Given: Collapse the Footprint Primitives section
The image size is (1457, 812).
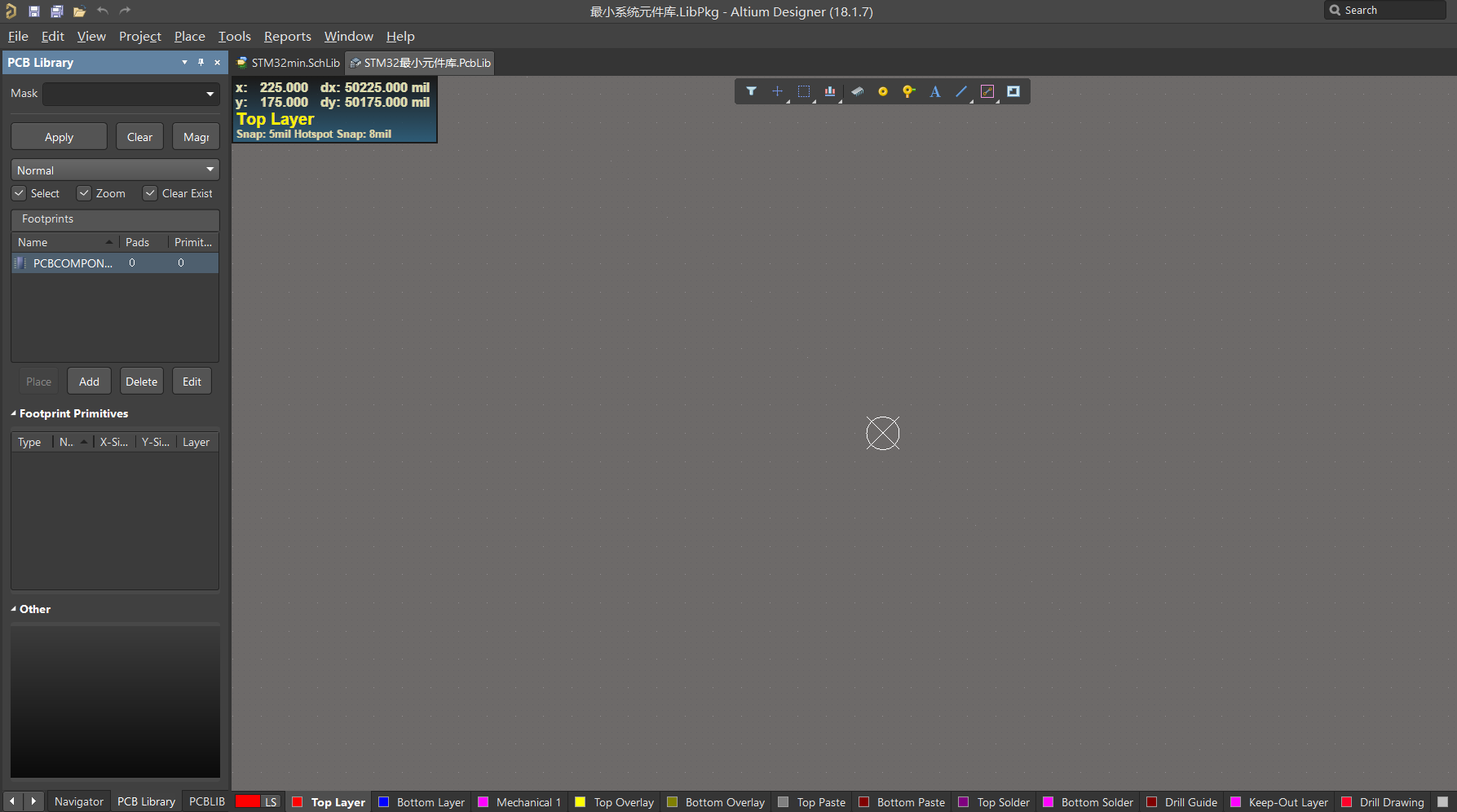Looking at the screenshot, I should [x=14, y=413].
